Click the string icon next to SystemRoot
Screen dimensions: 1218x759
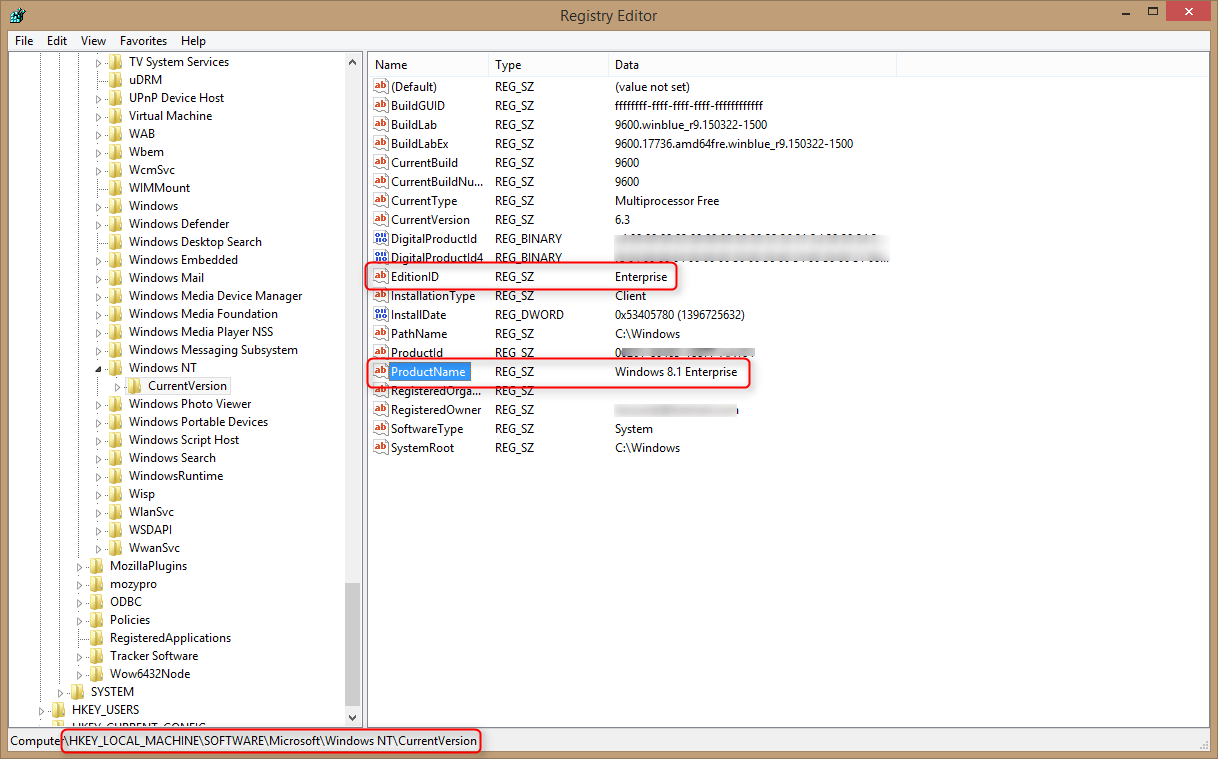point(380,447)
